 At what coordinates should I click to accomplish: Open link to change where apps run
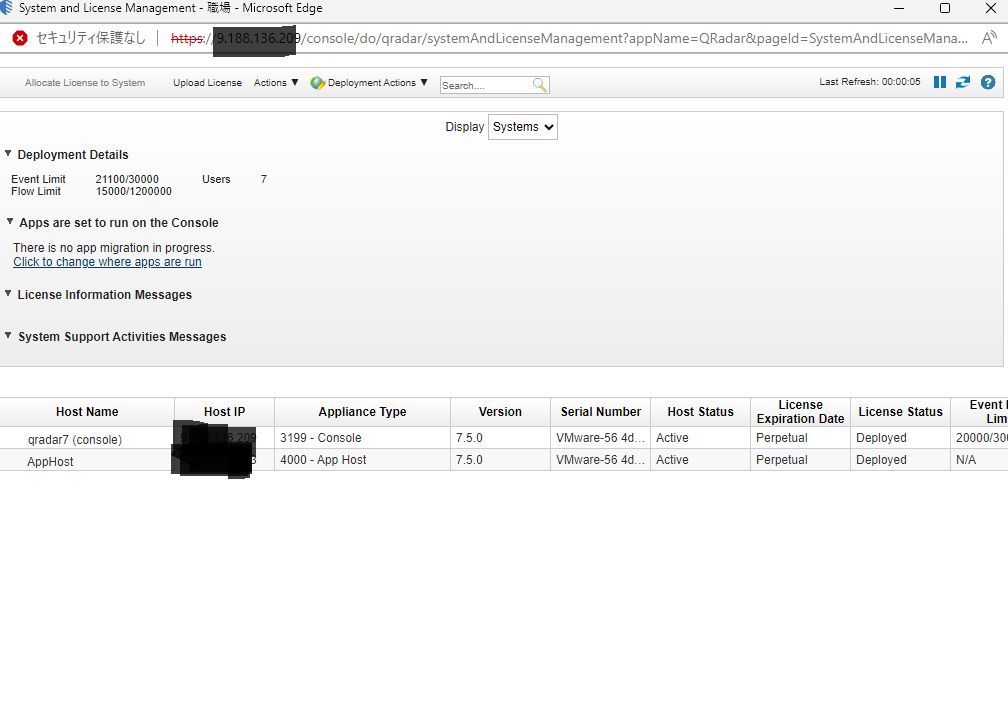pyautogui.click(x=107, y=262)
